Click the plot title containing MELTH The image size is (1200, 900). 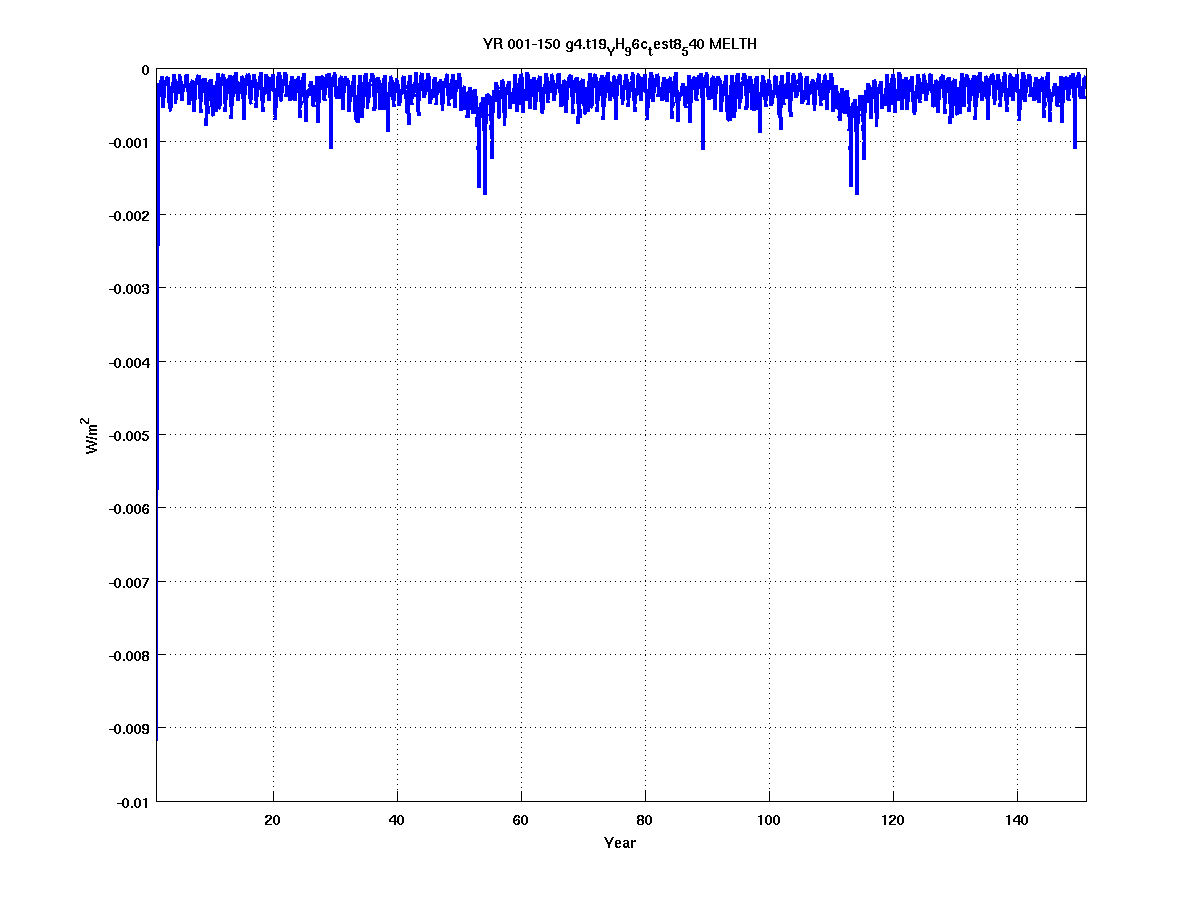[x=620, y=46]
